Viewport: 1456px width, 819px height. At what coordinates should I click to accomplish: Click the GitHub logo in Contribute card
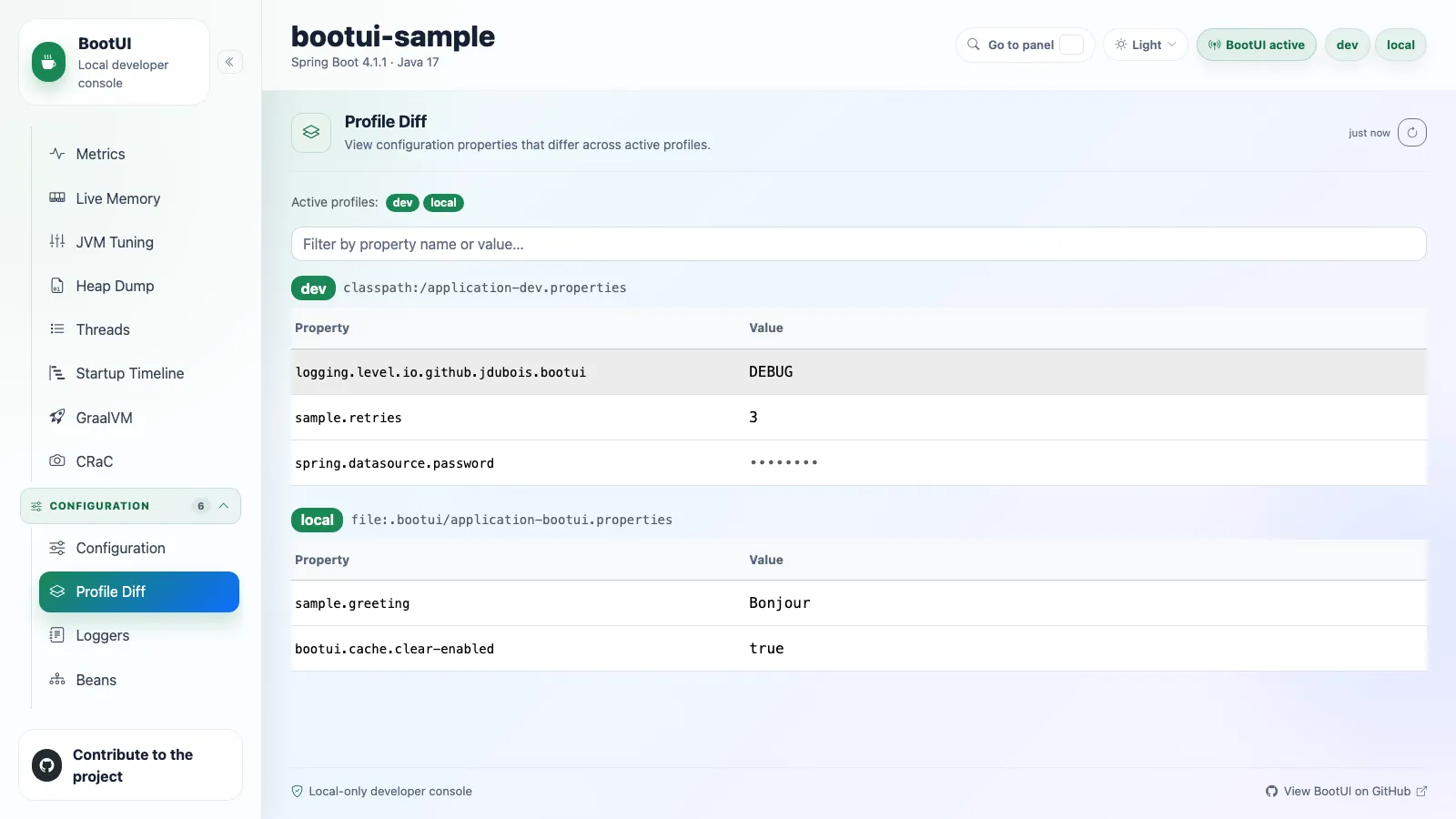[x=47, y=765]
